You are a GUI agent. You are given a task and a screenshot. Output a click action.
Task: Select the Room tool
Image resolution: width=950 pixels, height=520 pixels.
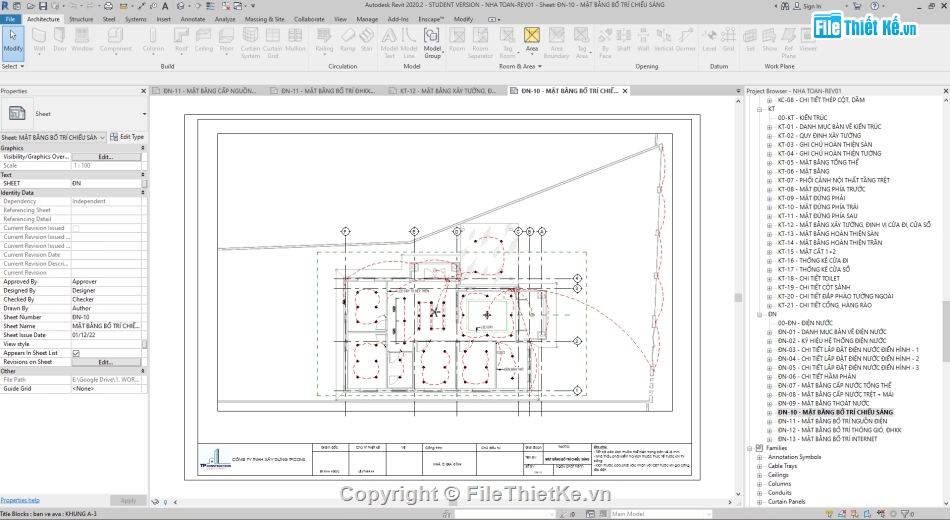click(457, 40)
